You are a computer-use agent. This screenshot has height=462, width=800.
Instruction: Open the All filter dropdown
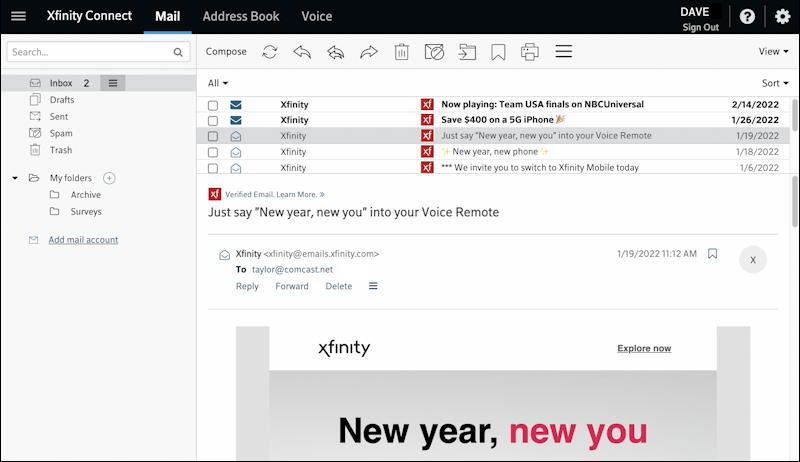218,83
